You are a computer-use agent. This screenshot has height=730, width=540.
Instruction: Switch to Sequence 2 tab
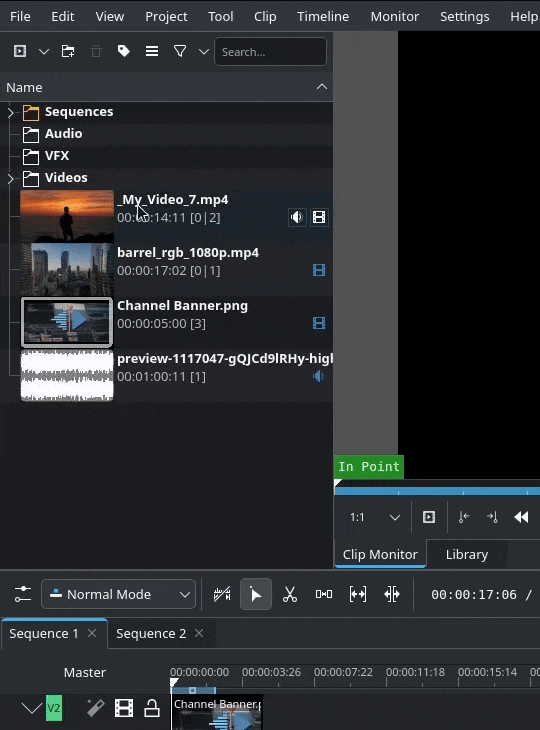151,634
